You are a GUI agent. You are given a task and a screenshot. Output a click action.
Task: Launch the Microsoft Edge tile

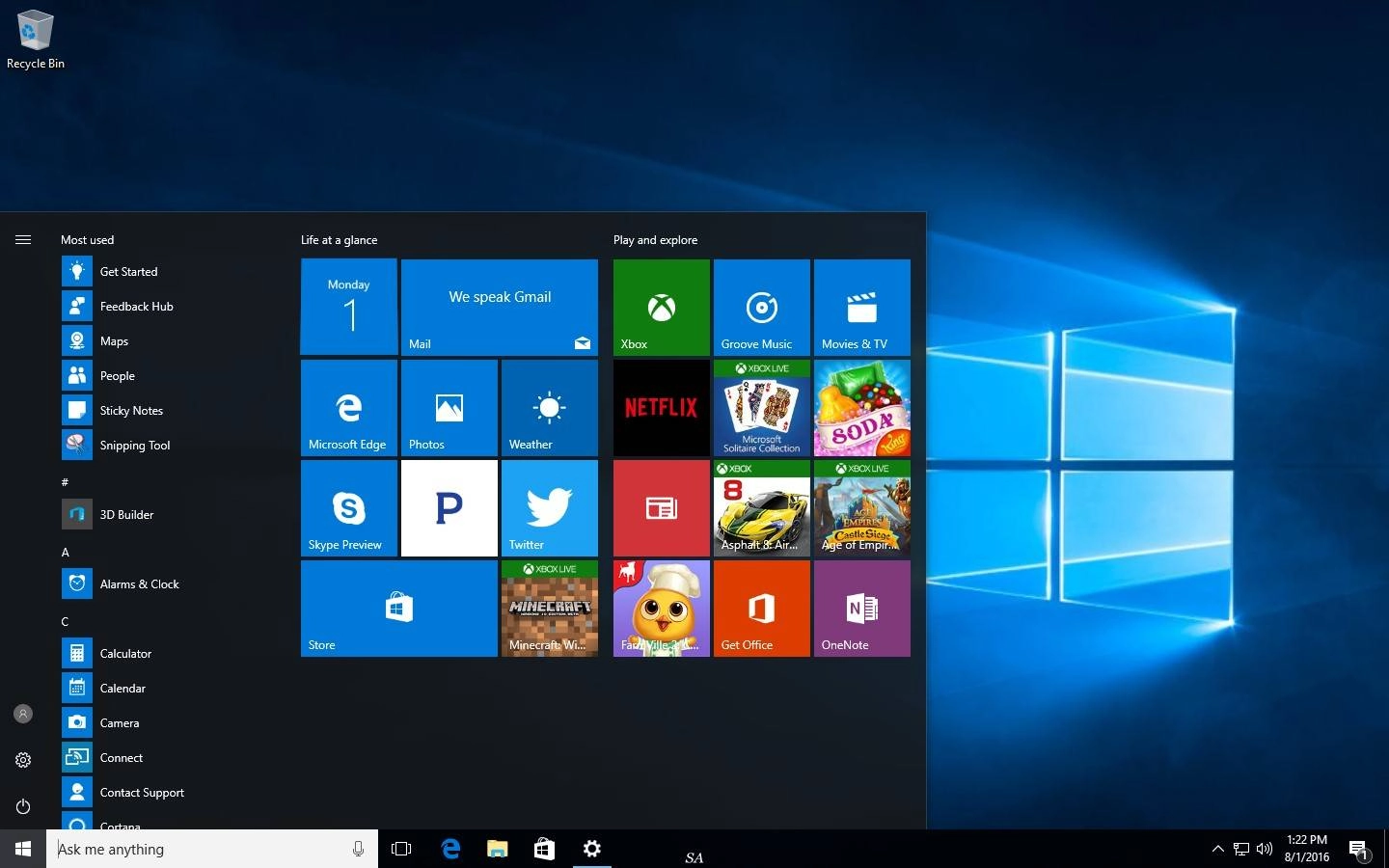(349, 407)
